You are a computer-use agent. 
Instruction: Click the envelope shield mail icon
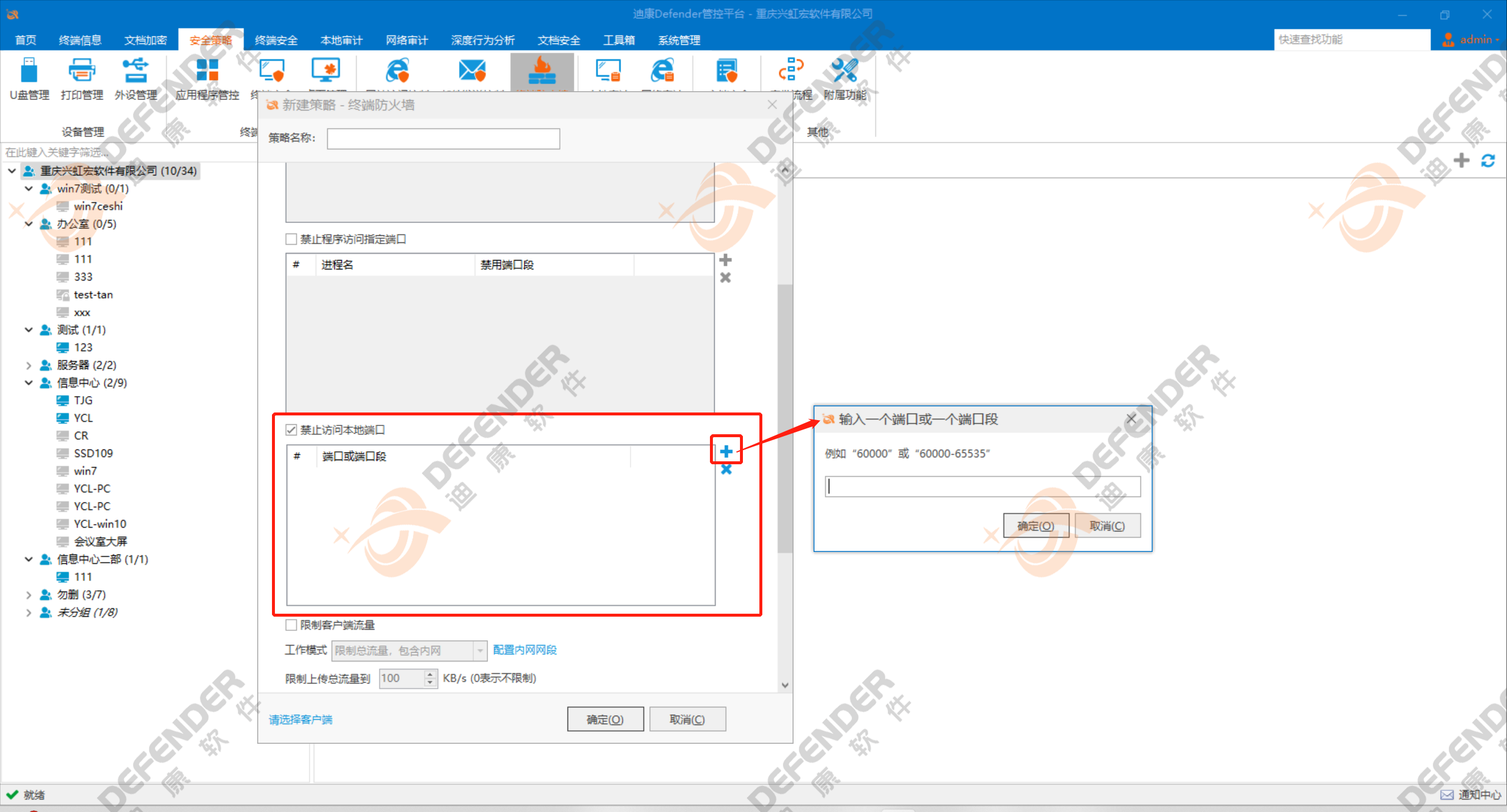coord(472,71)
